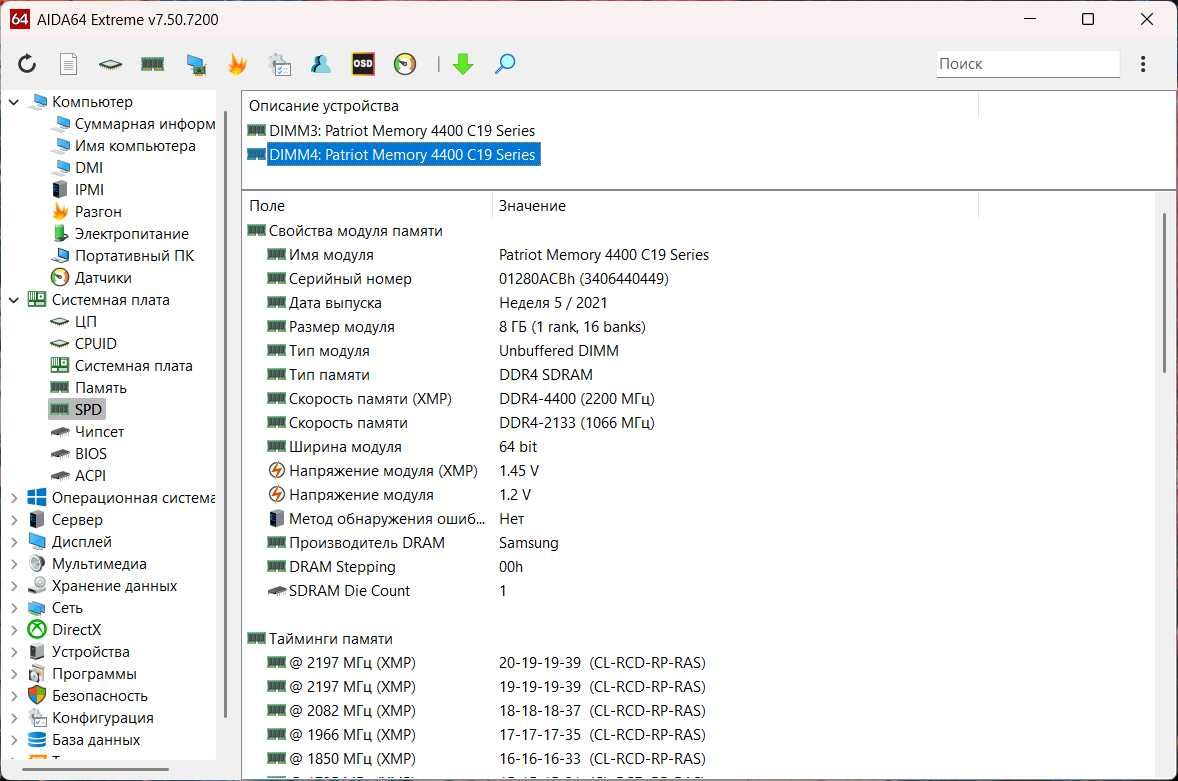Open the Электропитание tree item

pos(120,234)
